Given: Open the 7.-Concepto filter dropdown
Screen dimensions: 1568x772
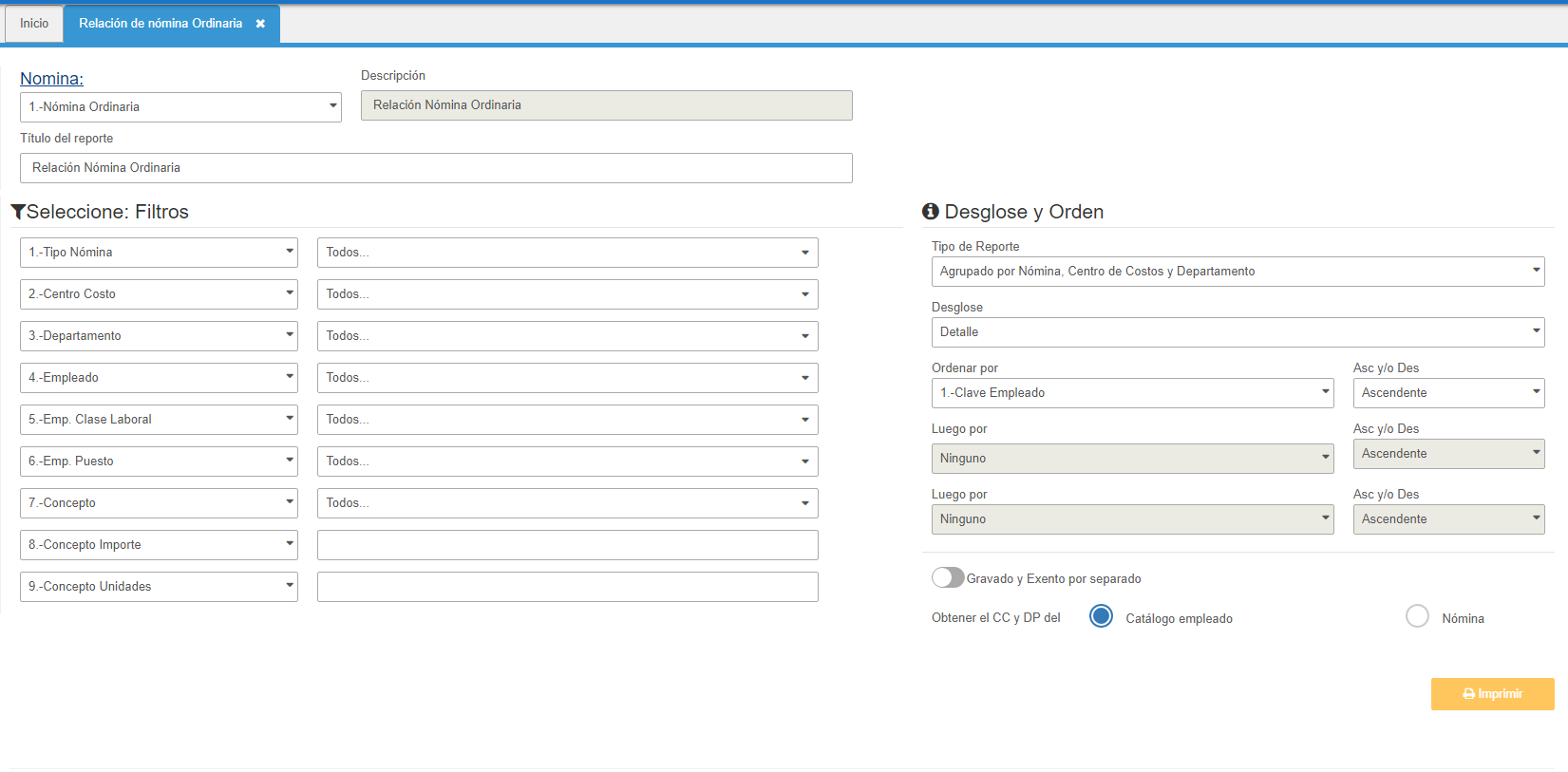Looking at the screenshot, I should pos(159,503).
